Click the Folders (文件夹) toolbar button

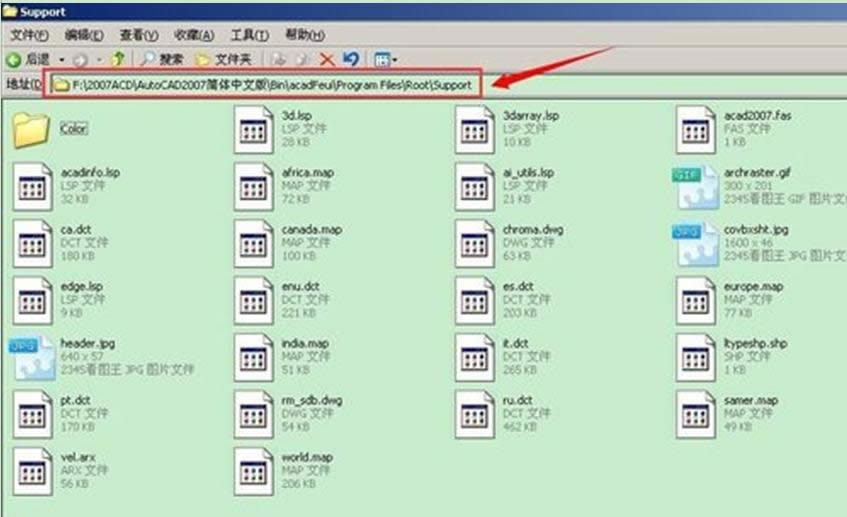(x=223, y=60)
